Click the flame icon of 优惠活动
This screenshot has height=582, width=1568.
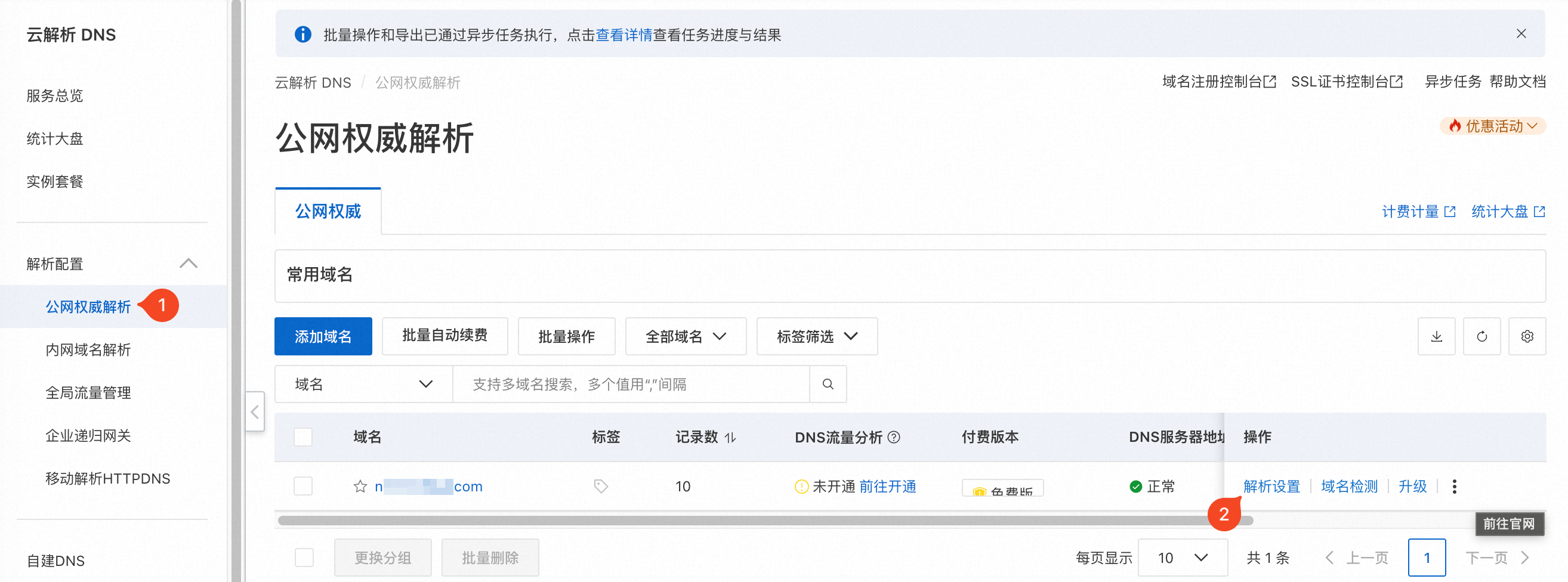tap(1454, 126)
